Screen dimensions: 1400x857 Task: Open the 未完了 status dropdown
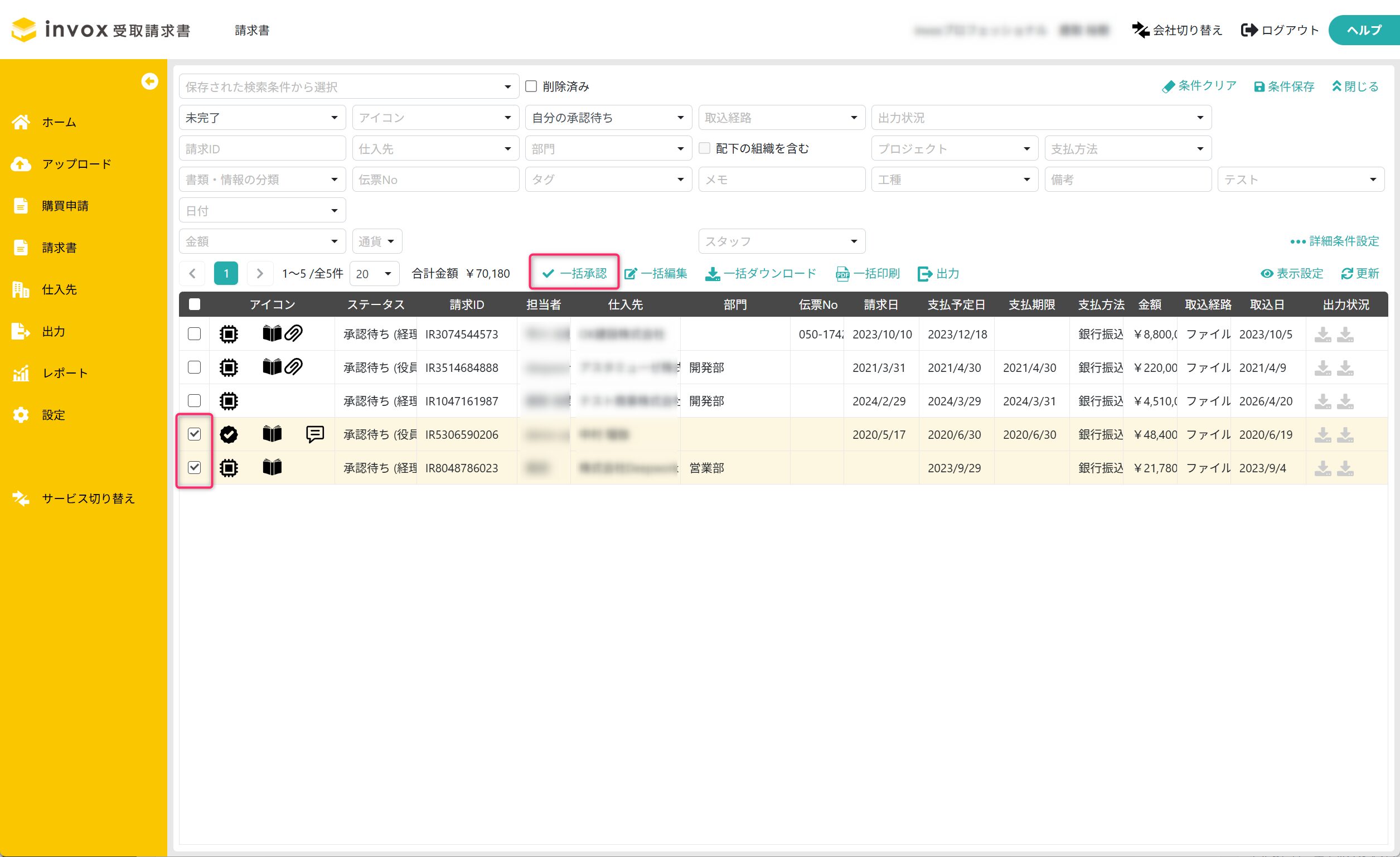(262, 118)
